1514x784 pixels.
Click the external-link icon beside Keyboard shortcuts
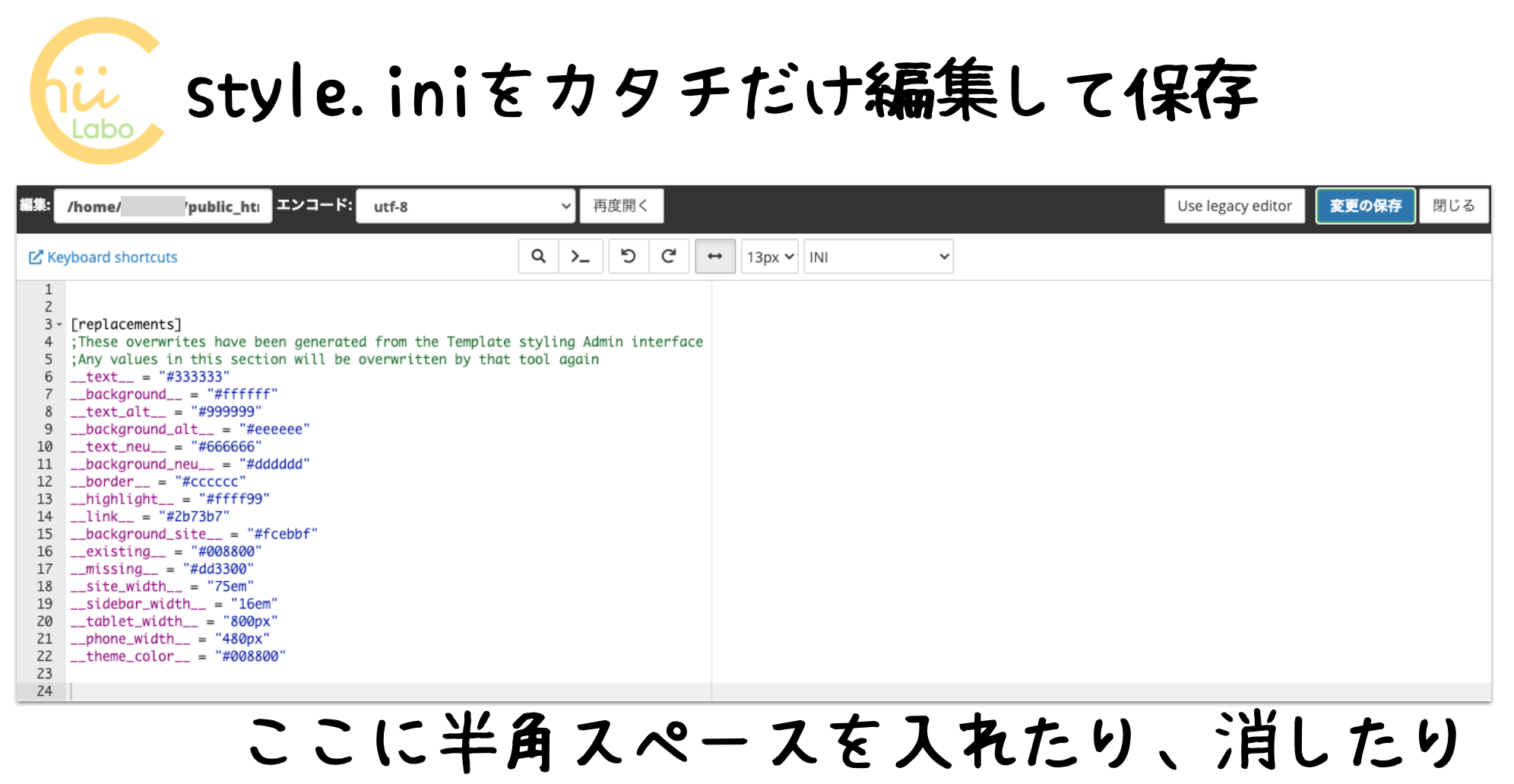34,257
